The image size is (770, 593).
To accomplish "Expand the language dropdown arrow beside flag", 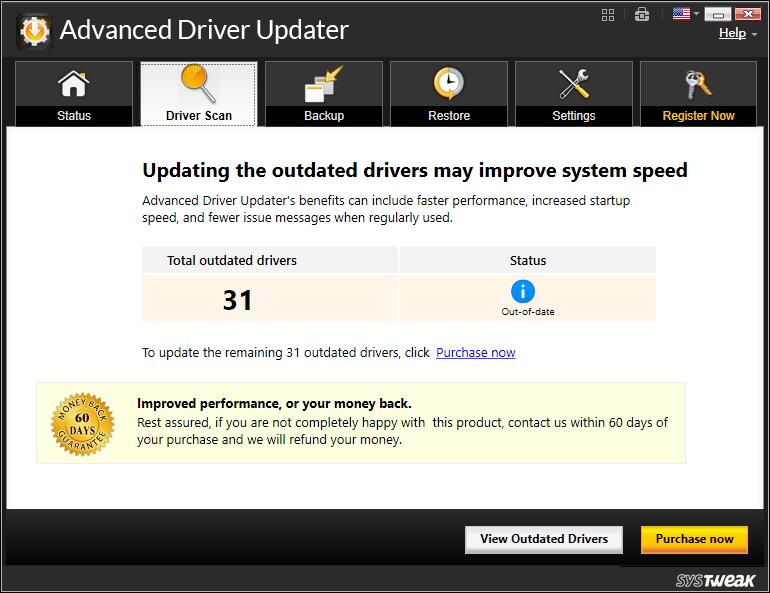I will click(696, 14).
